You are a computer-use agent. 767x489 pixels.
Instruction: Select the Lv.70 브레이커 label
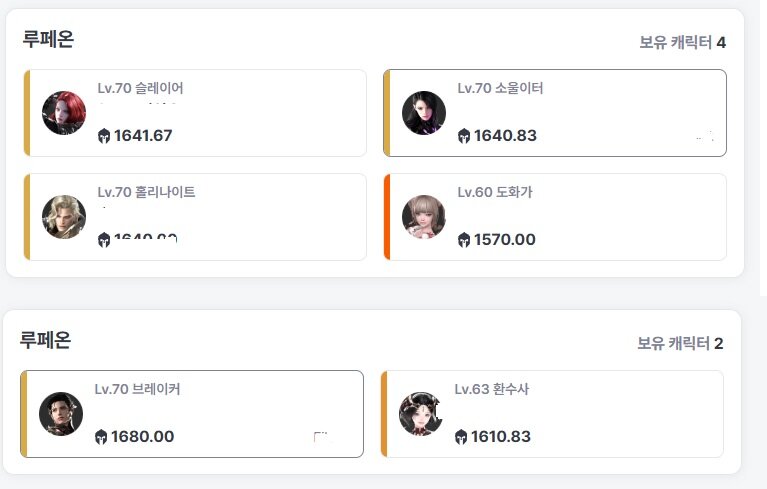pyautogui.click(x=137, y=389)
